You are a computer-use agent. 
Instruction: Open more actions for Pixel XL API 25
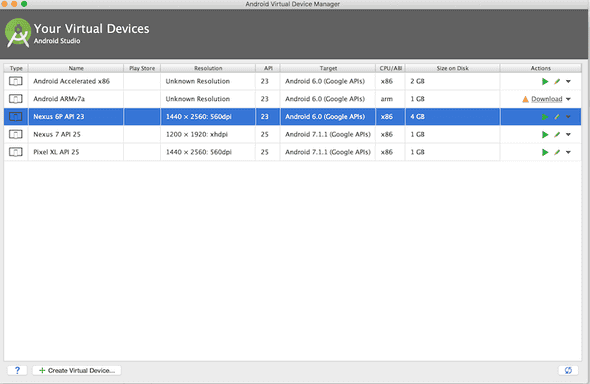[568, 152]
